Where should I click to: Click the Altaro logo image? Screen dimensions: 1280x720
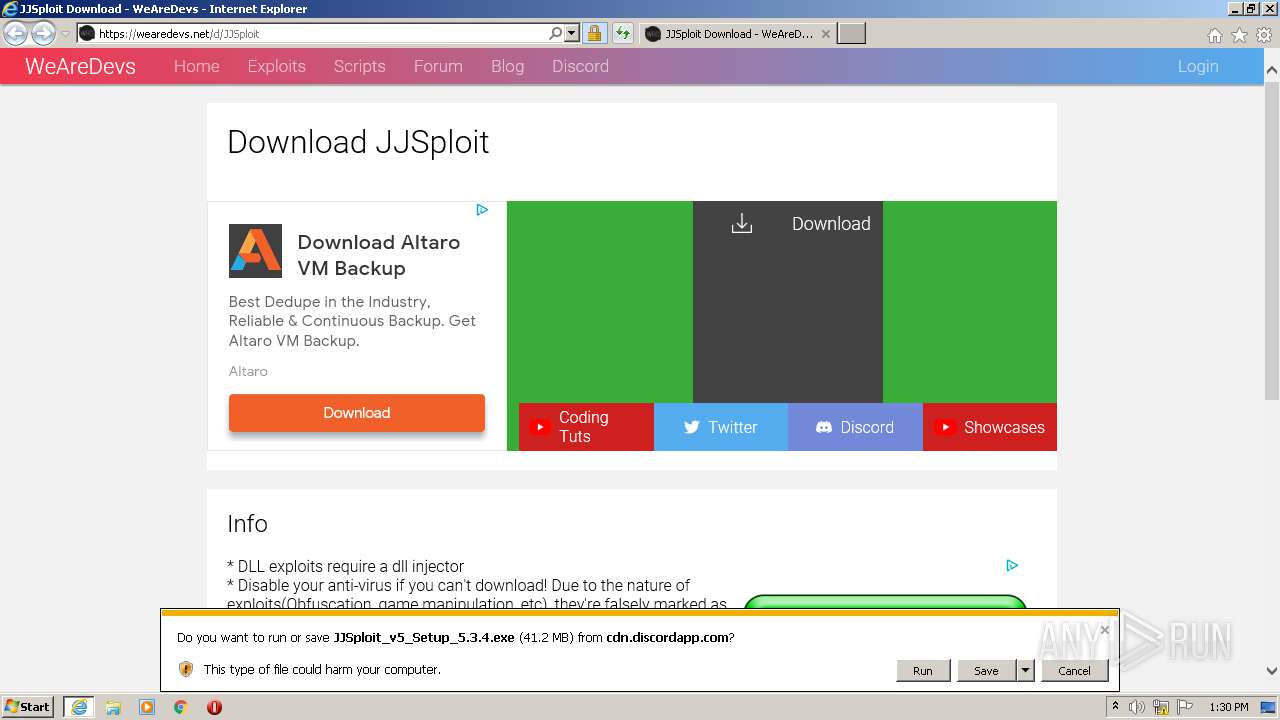[255, 250]
